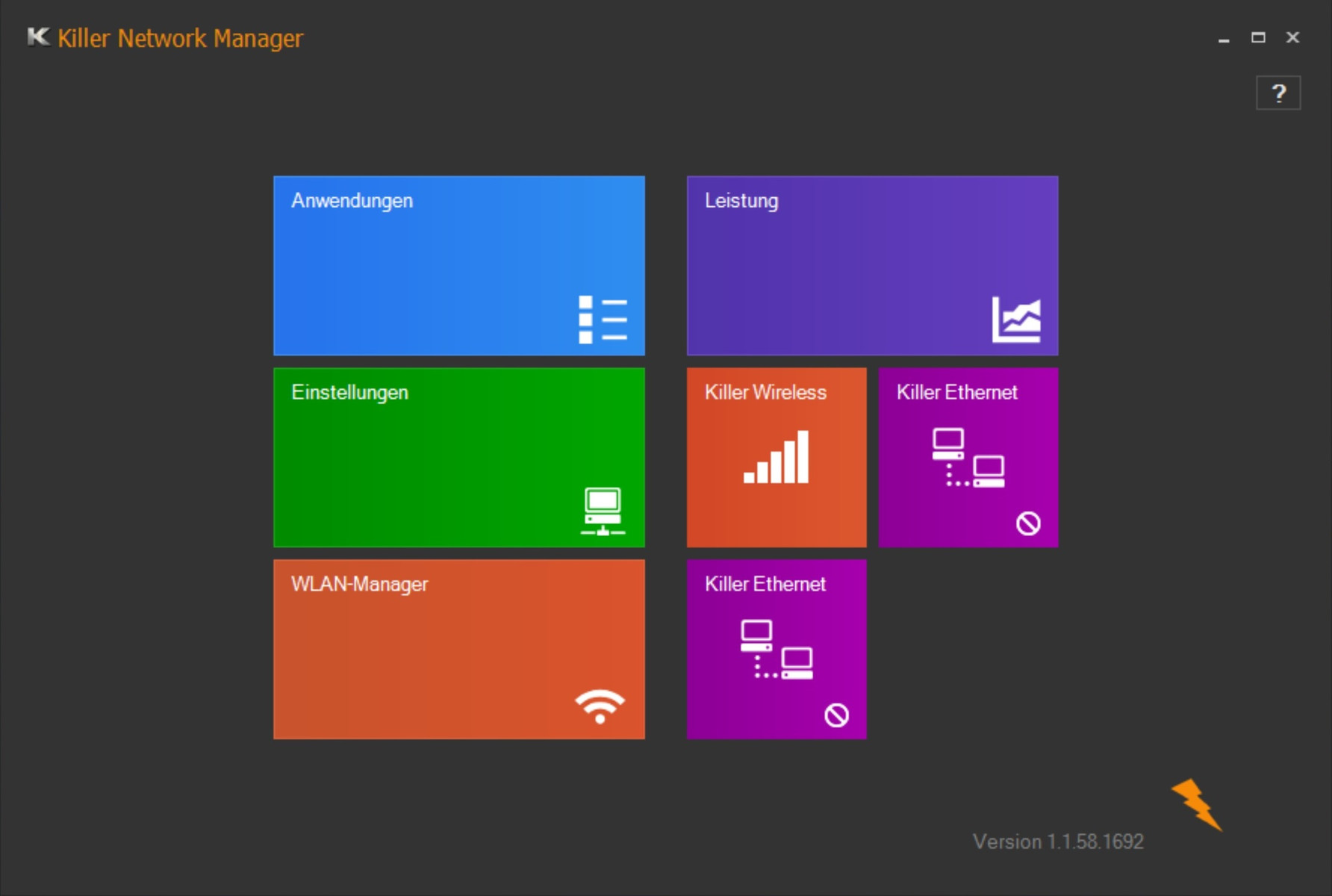Image resolution: width=1332 pixels, height=896 pixels.
Task: Close the Killer Network Manager window
Action: click(x=1292, y=37)
